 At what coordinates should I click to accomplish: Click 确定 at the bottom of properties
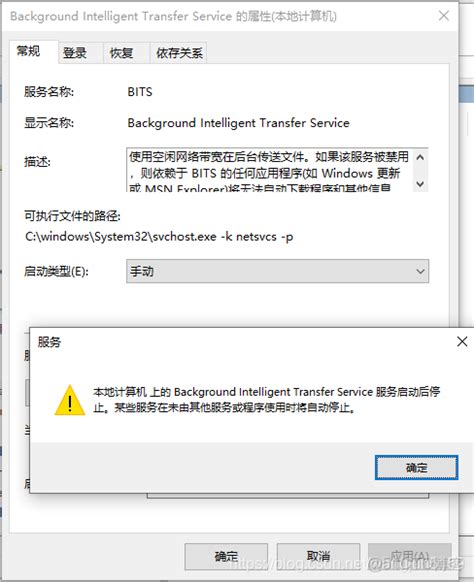pyautogui.click(x=226, y=556)
